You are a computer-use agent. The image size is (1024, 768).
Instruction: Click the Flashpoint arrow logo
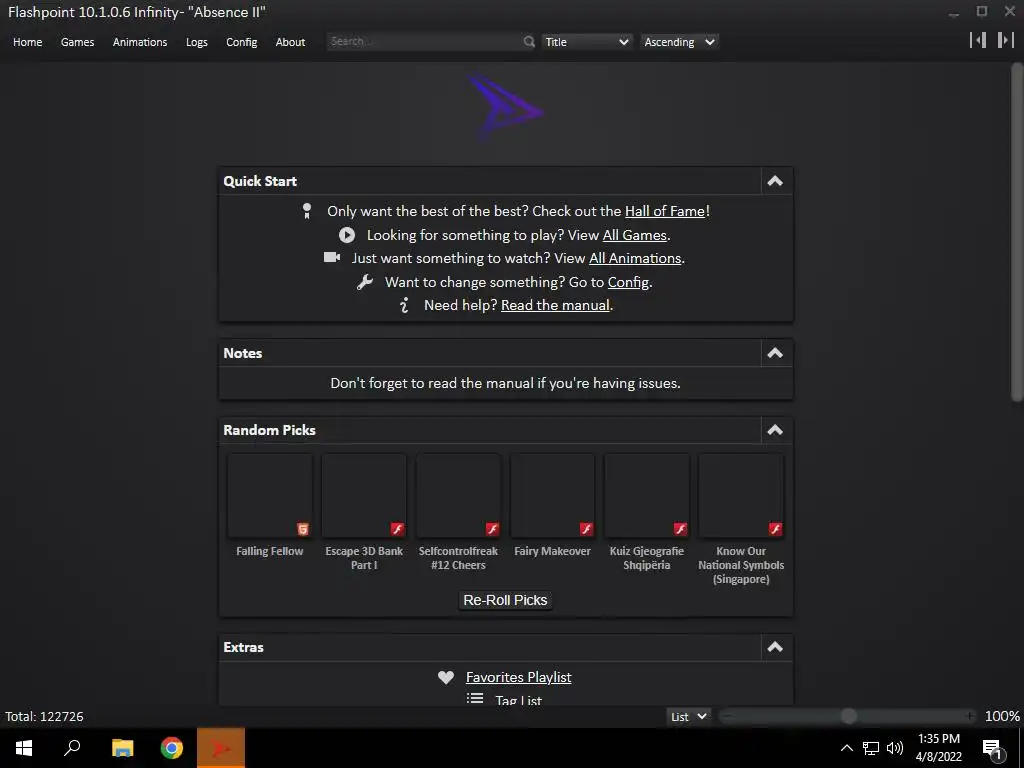505,106
